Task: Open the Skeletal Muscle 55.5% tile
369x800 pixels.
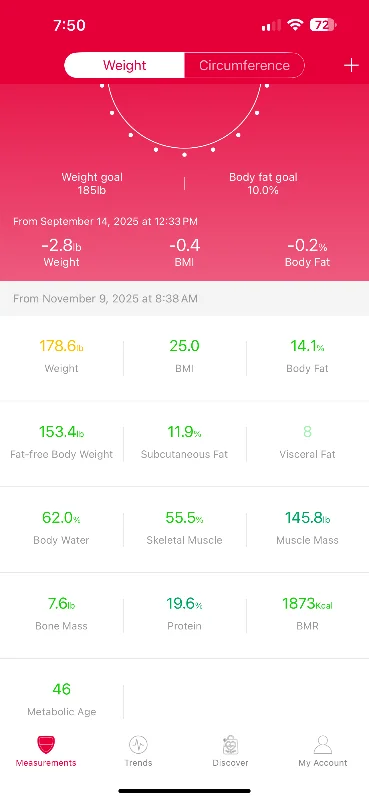Action: click(184, 528)
